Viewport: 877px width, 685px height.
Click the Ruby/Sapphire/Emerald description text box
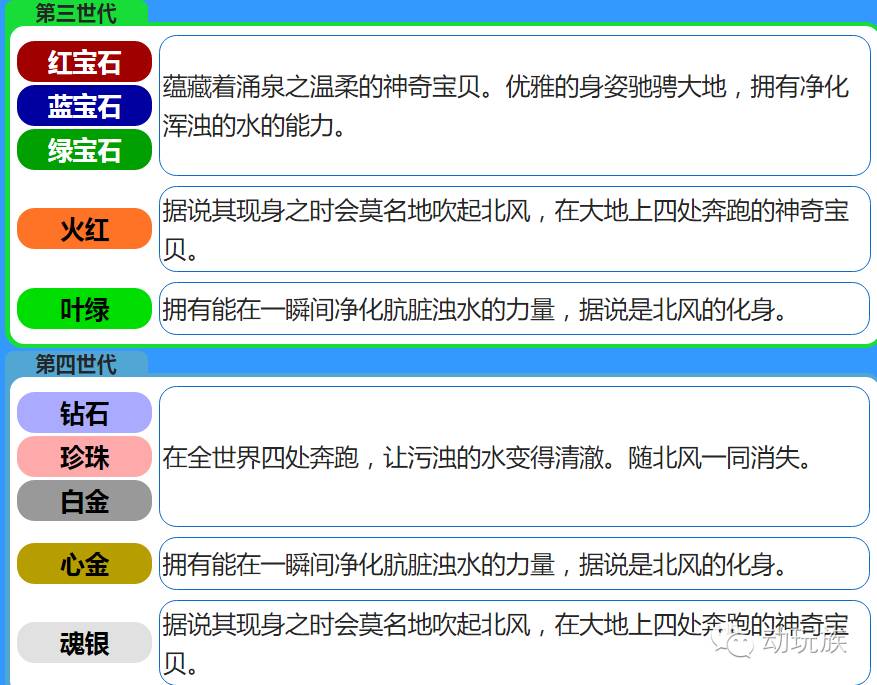pos(510,105)
